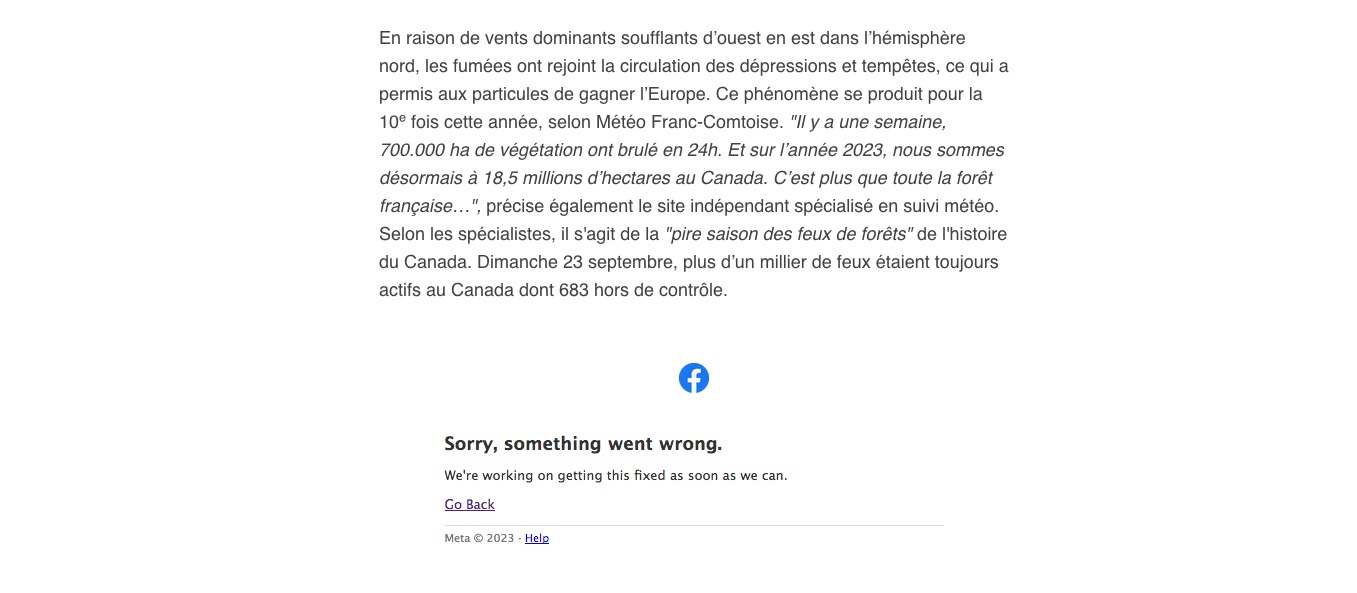Screen dimensions: 1357x593
Task: Click the 'Sorry, something went wrong.' heading
Action: 583,443
